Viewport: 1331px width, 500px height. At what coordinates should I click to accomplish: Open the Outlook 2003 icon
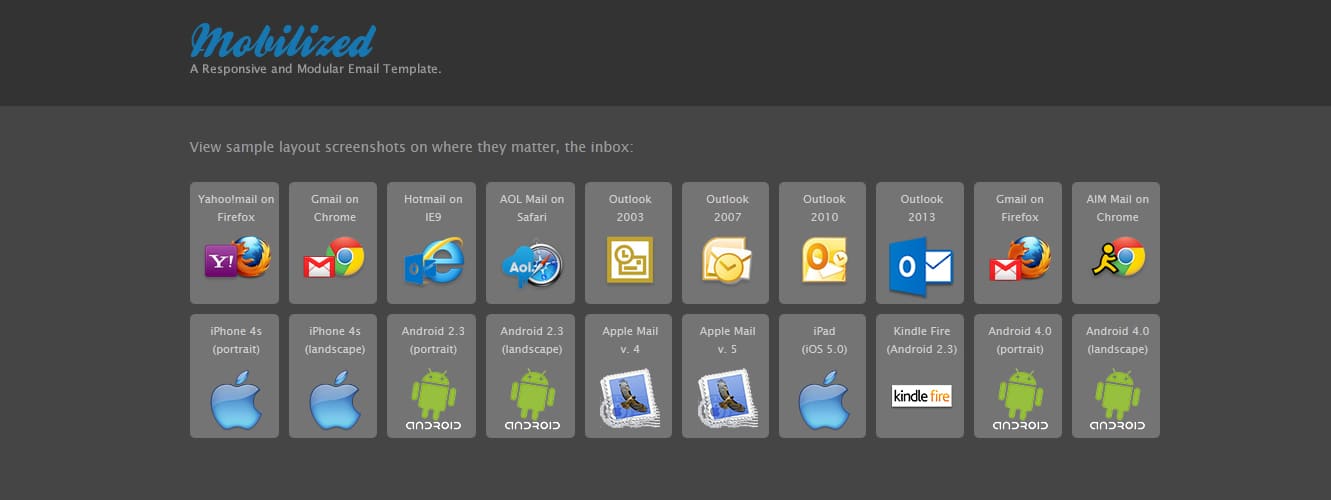(x=630, y=260)
